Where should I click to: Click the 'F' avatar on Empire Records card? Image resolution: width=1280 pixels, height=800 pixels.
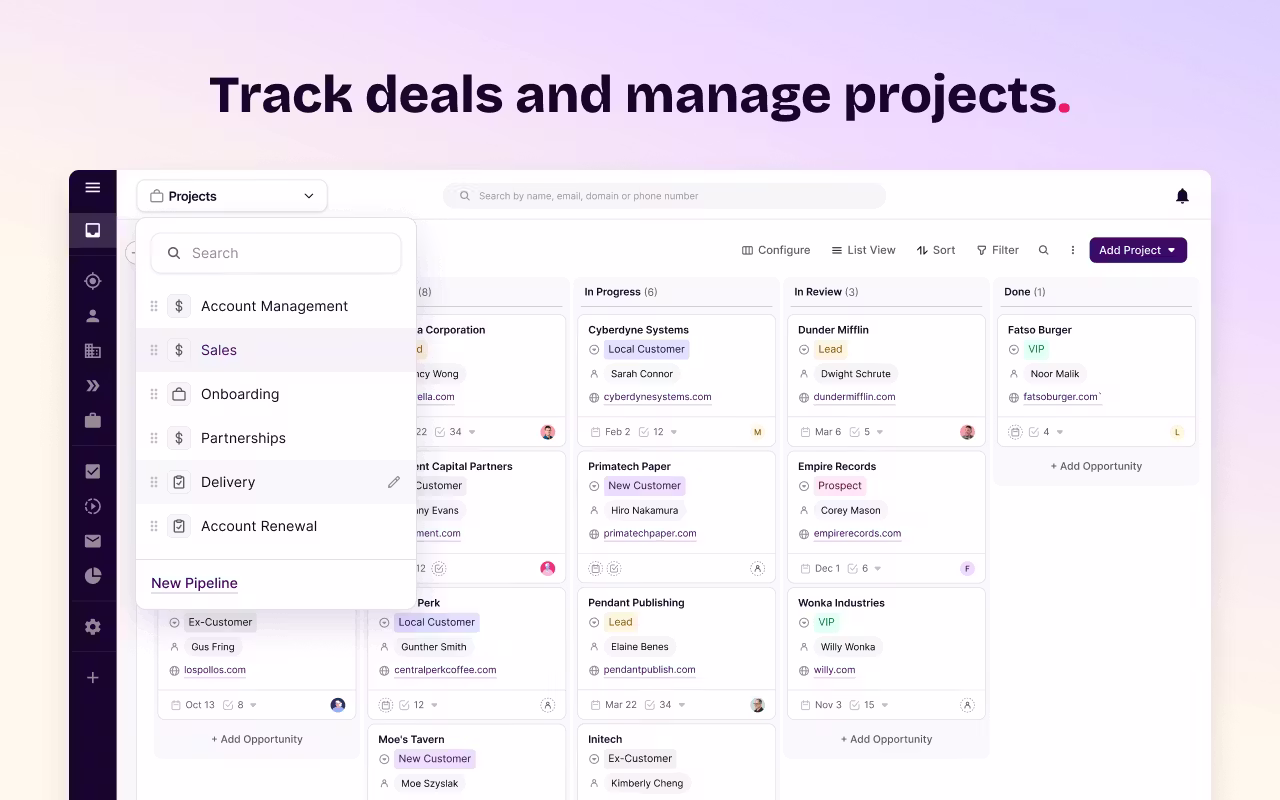point(968,568)
